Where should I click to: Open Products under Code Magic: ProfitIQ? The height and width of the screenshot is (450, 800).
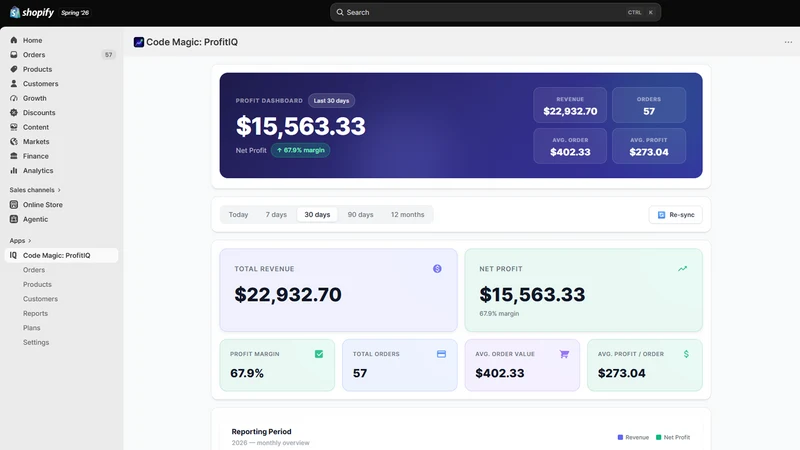point(37,284)
